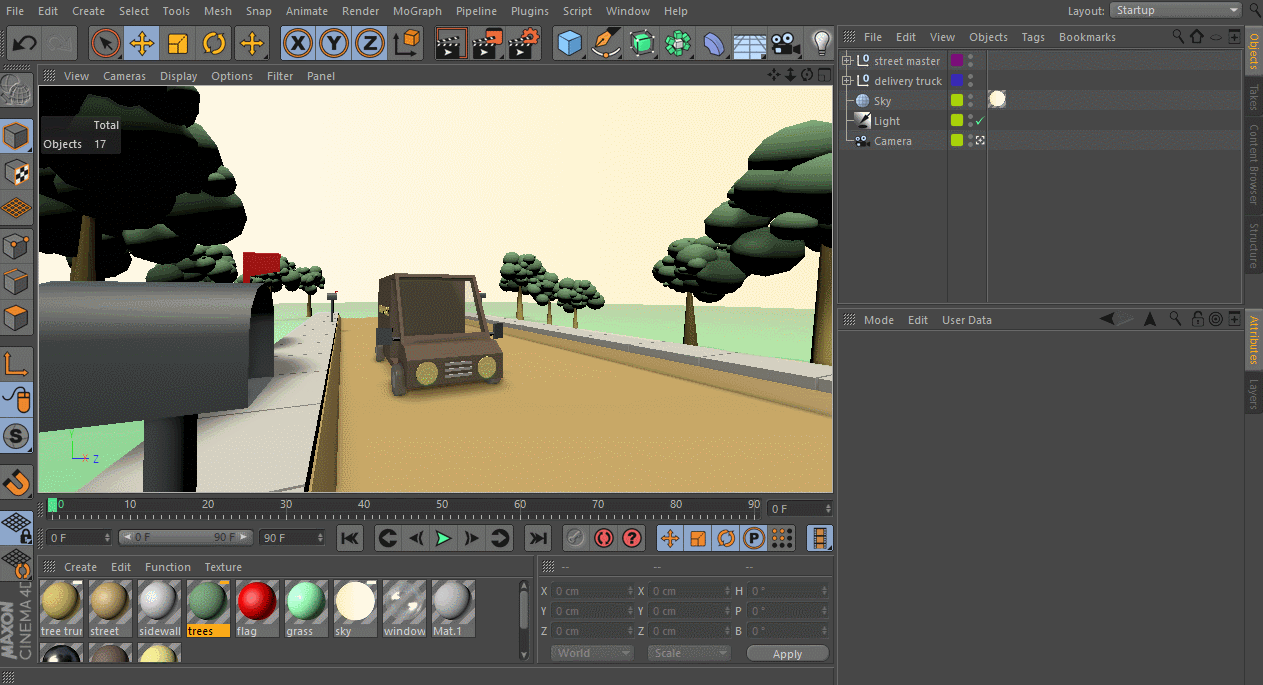Viewport: 1263px width, 685px height.
Task: Select the trees material
Action: tap(208, 608)
